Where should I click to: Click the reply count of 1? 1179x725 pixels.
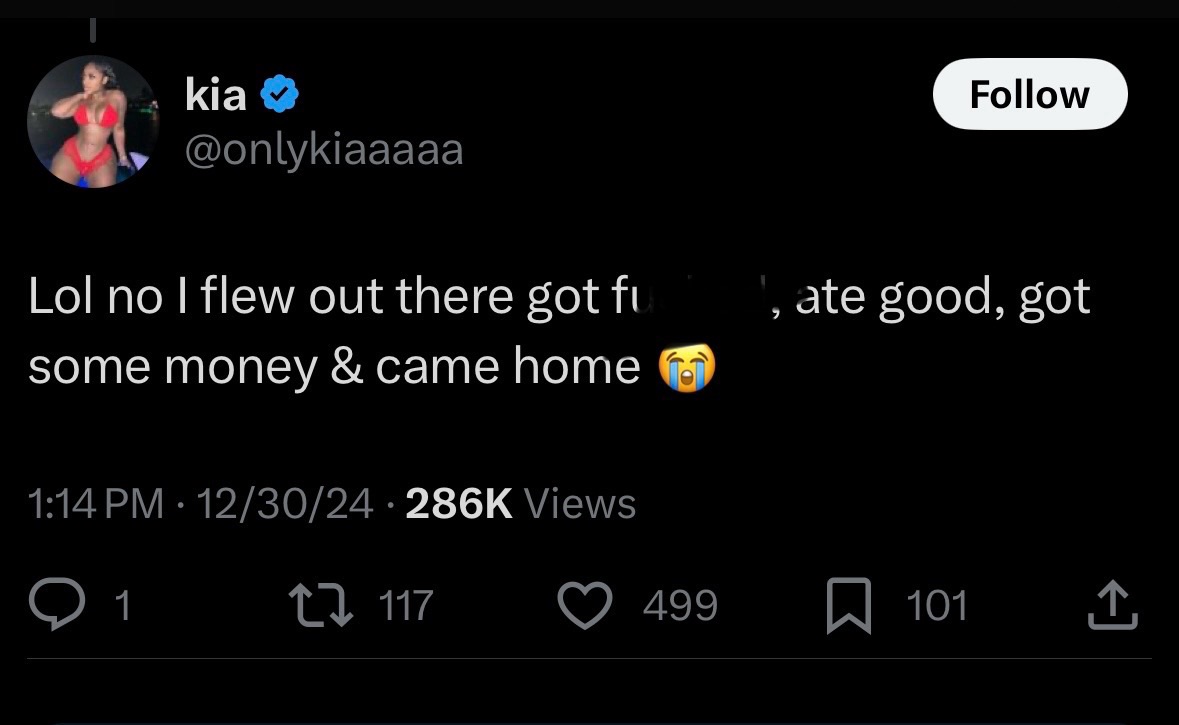click(x=122, y=606)
